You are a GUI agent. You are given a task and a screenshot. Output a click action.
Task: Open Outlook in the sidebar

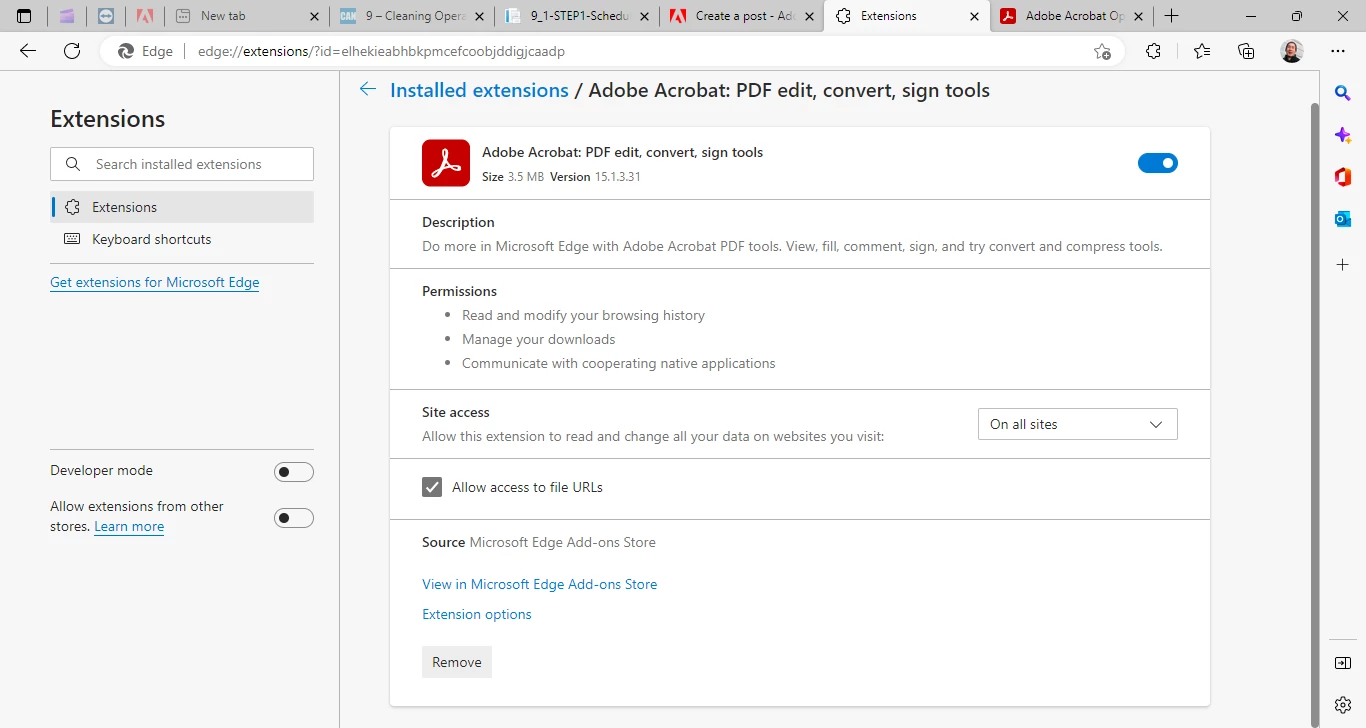click(1343, 219)
